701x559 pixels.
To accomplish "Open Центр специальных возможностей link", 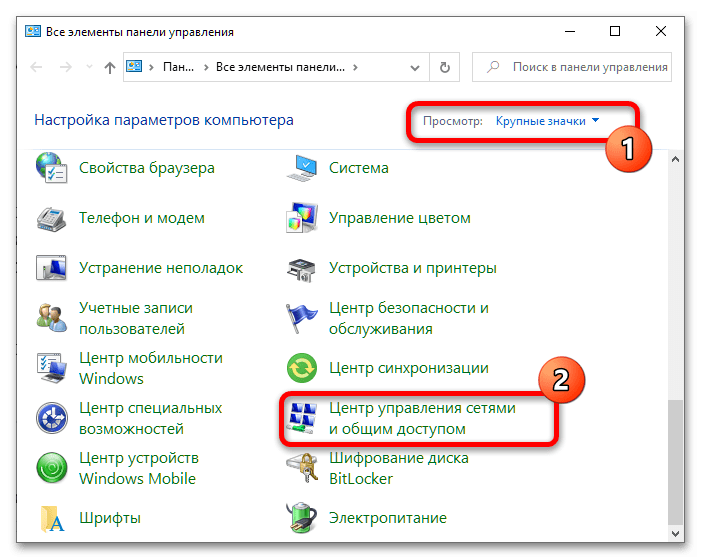I will [151, 418].
